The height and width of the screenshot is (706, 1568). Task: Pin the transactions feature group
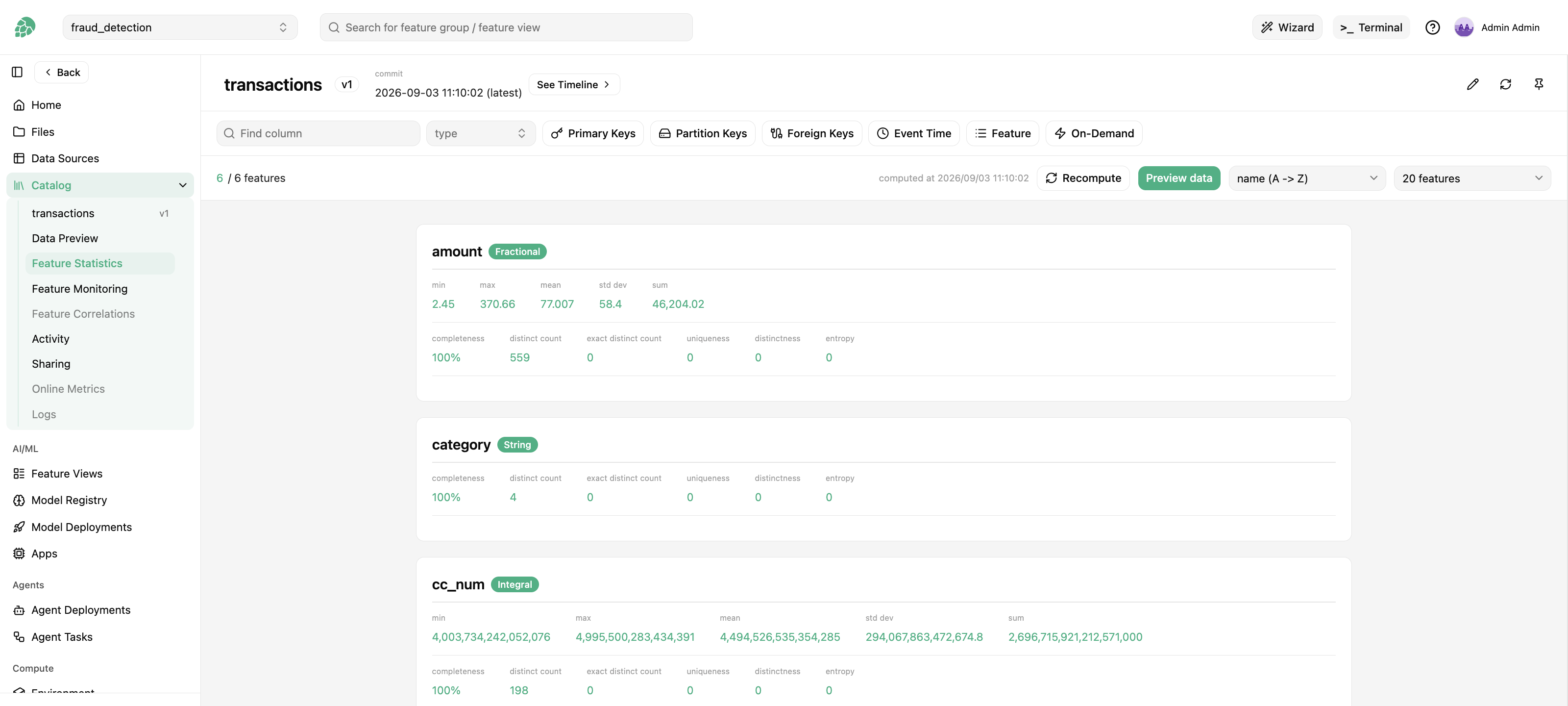point(1539,84)
